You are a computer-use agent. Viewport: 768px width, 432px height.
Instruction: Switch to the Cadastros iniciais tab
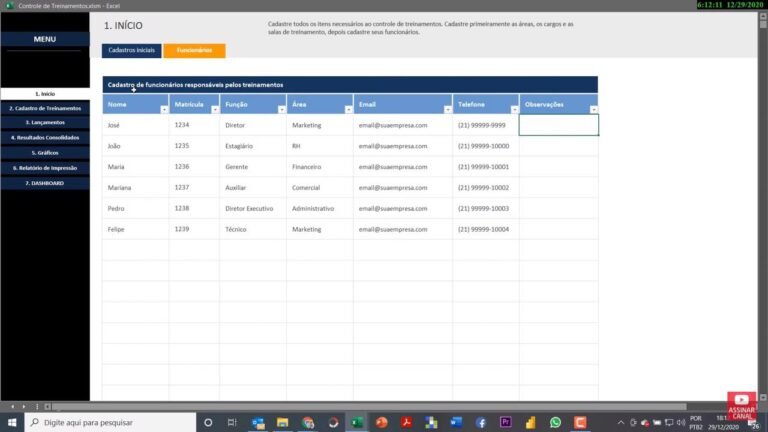pyautogui.click(x=131, y=50)
